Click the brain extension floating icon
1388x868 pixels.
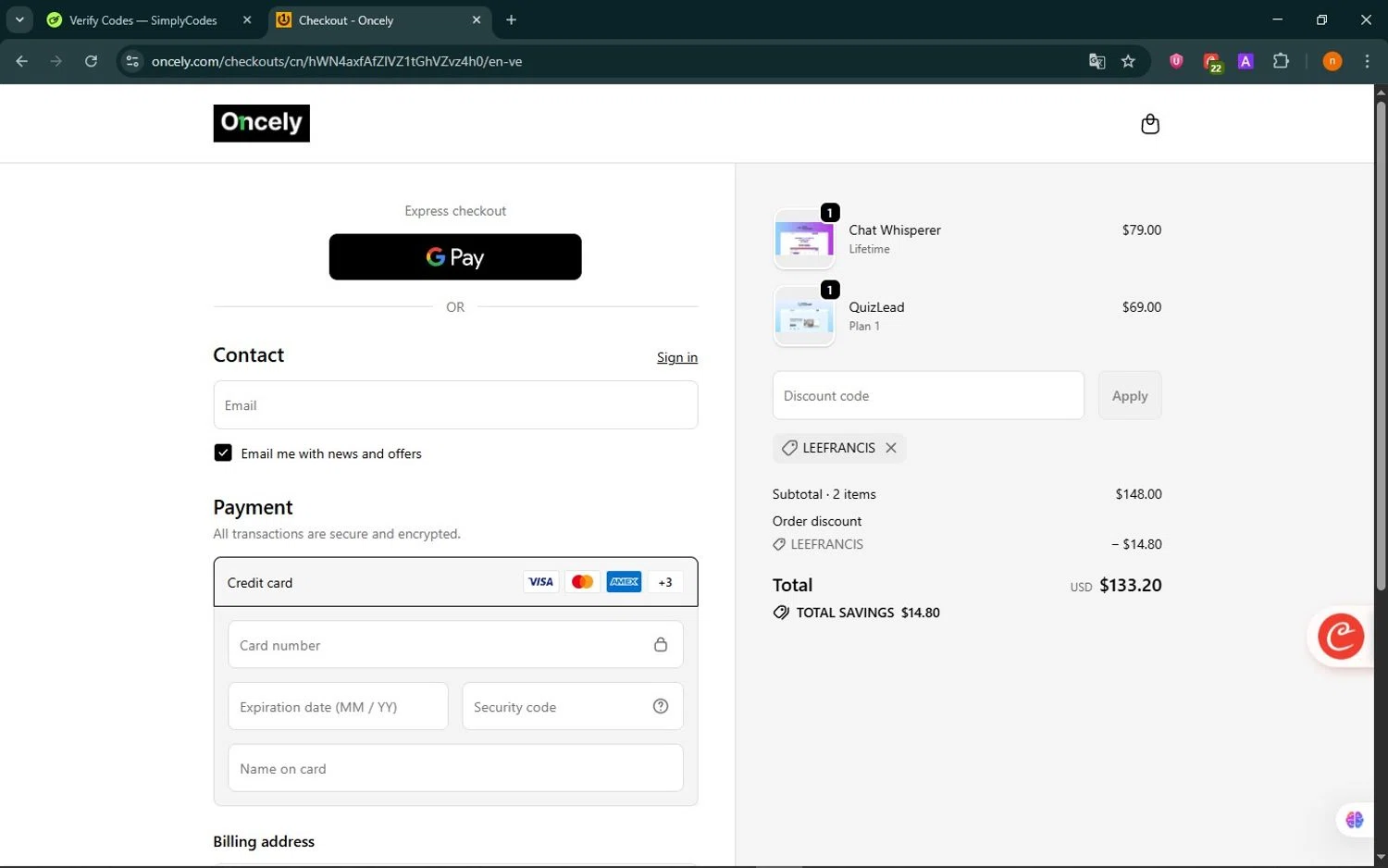pyautogui.click(x=1355, y=820)
